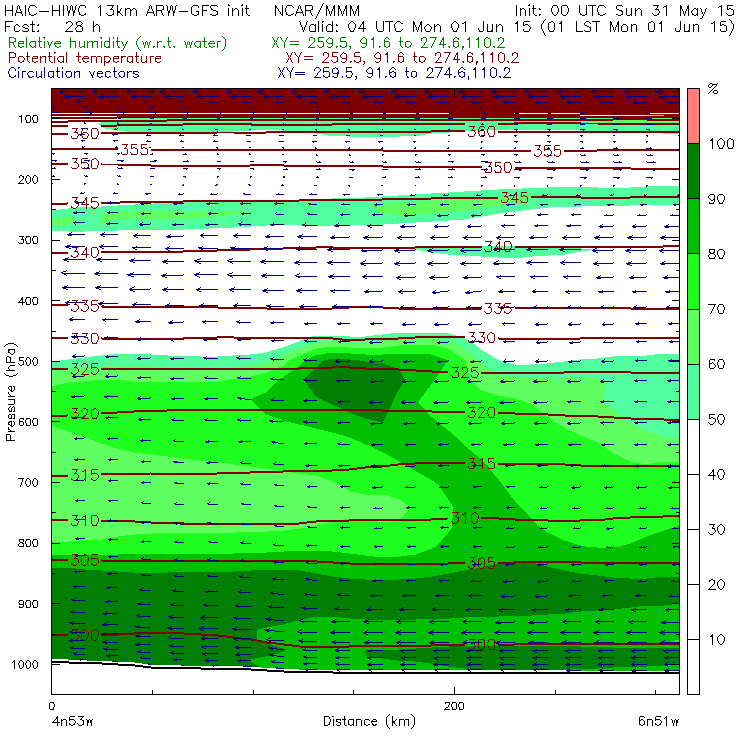Click the '%' unit label above colorbar

713,89
